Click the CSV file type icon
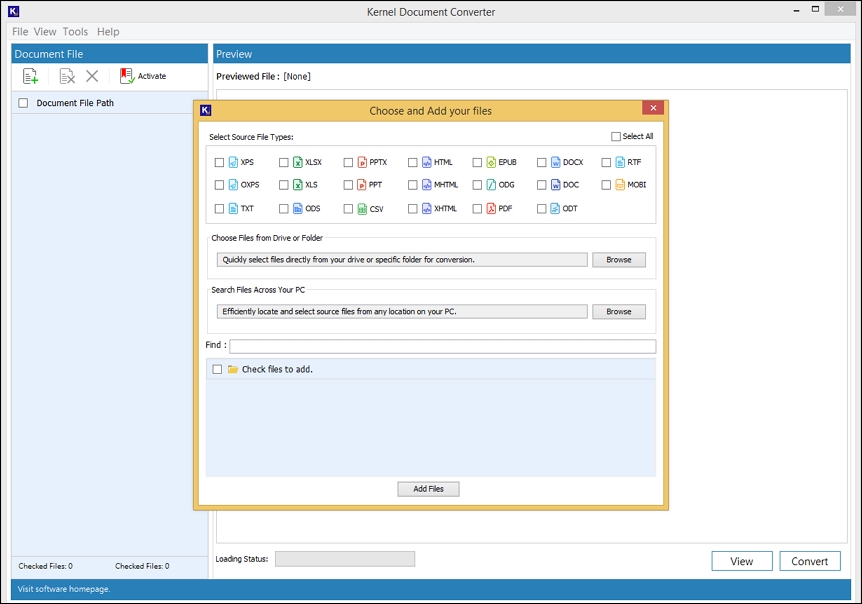 (362, 209)
